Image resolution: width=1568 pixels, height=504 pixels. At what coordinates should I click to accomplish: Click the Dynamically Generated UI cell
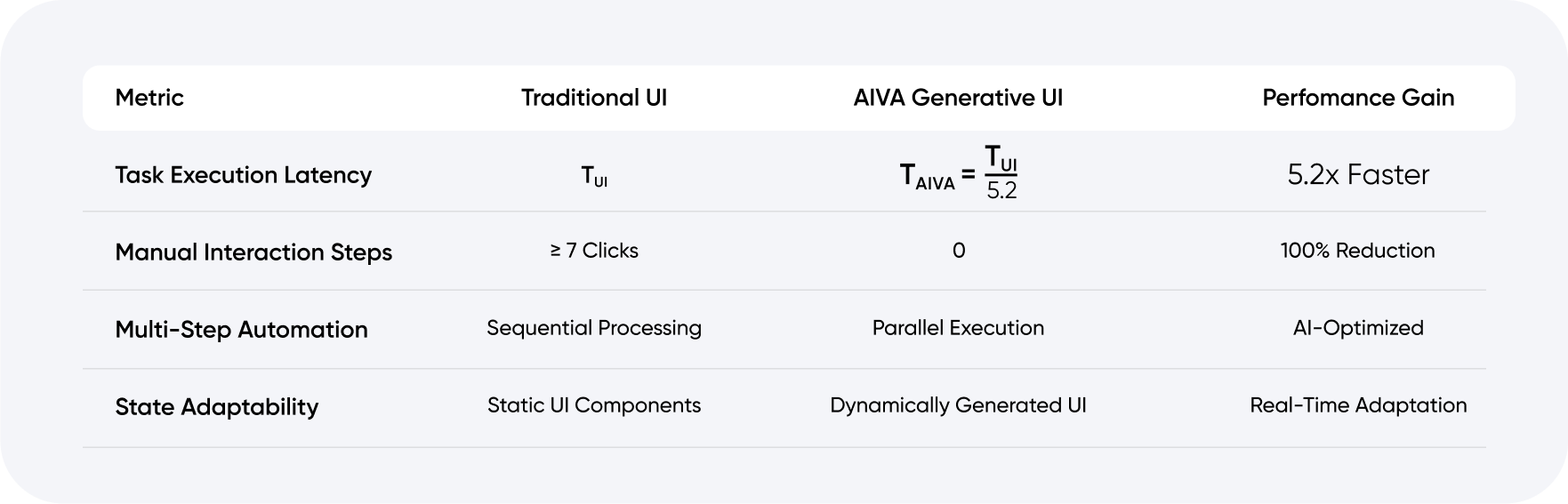pos(958,405)
